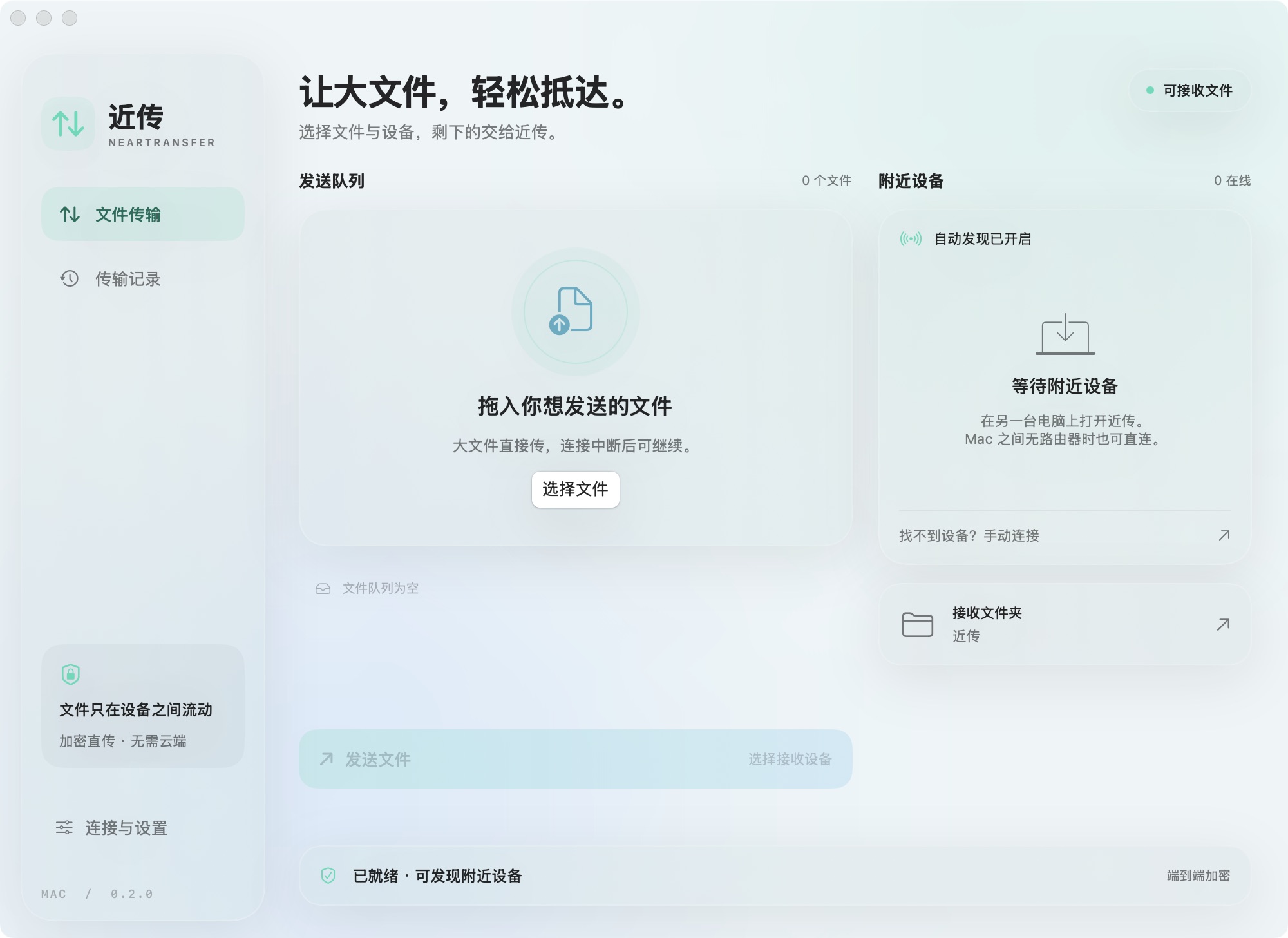Click the folder icon in 接收文件夹 card
1288x938 pixels.
918,624
